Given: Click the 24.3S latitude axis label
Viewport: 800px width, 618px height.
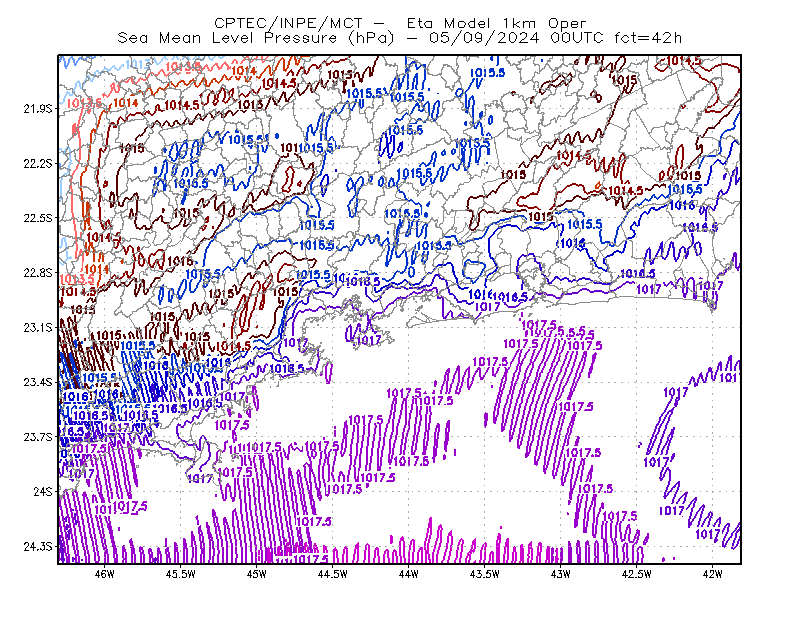Looking at the screenshot, I should point(38,547).
